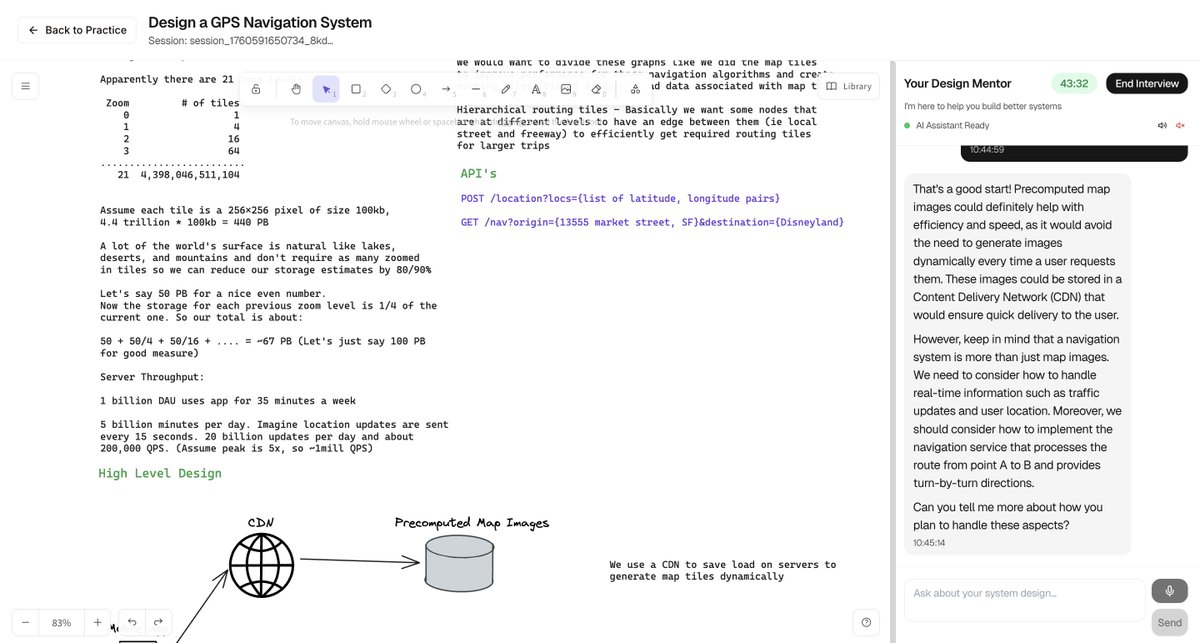
Task: Click the 'Your Design Mentor' heading
Action: click(957, 83)
